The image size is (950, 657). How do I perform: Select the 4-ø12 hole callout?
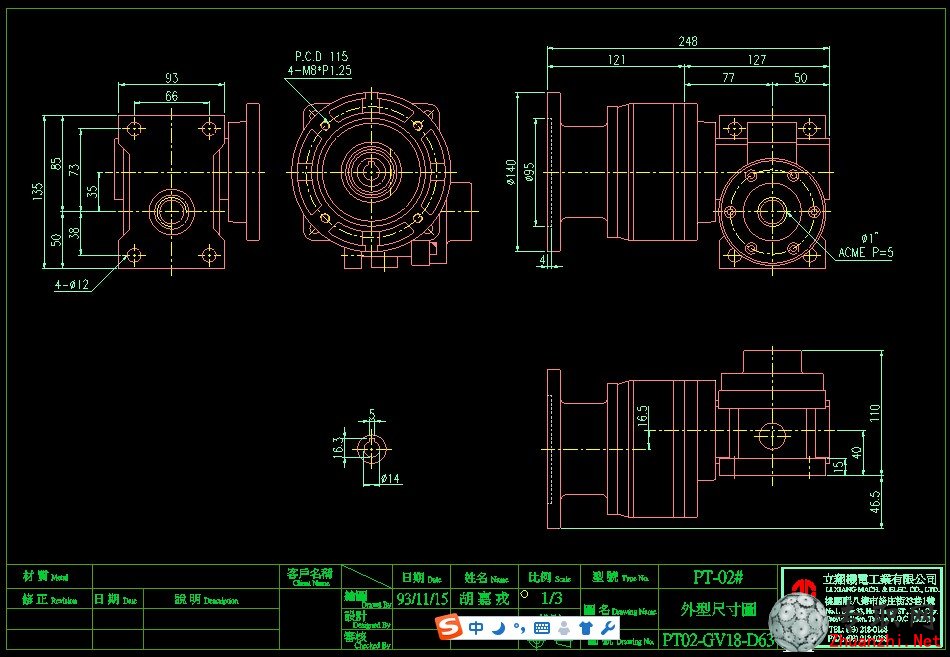coord(71,284)
